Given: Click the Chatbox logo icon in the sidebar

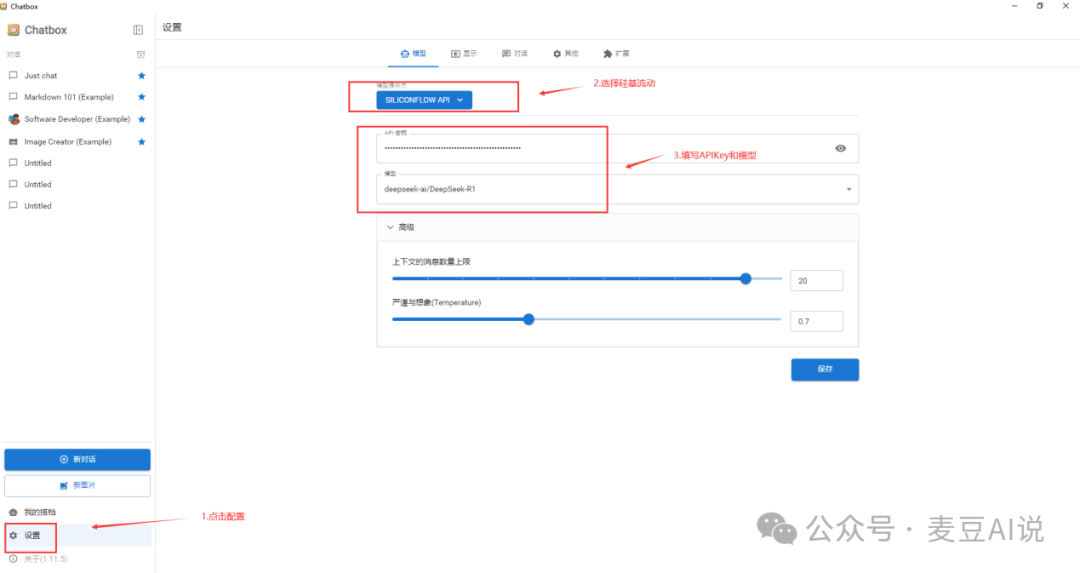Looking at the screenshot, I should point(13,30).
